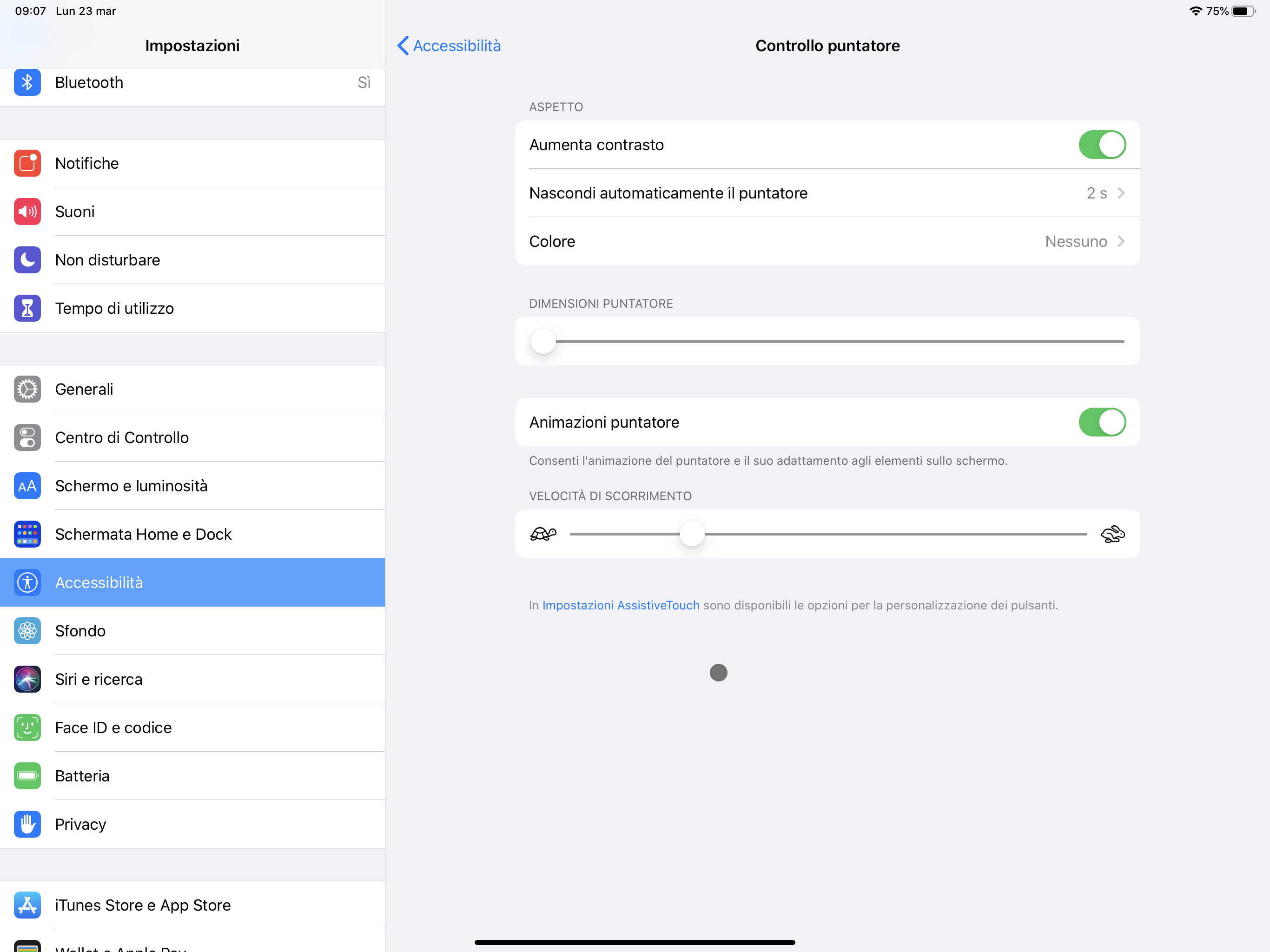Tap the Notifiche red icon

(x=27, y=164)
